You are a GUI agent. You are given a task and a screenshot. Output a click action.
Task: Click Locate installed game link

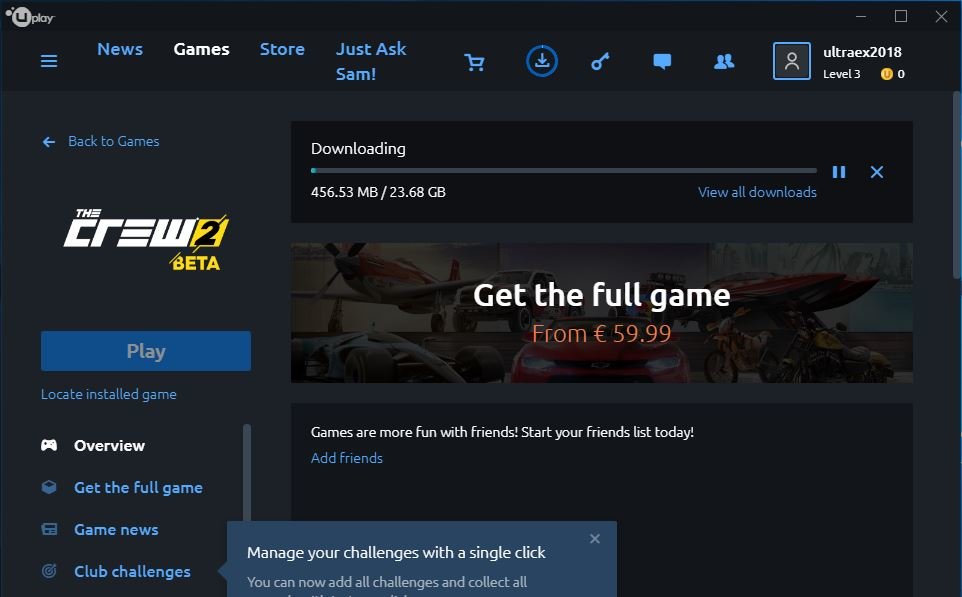[109, 394]
